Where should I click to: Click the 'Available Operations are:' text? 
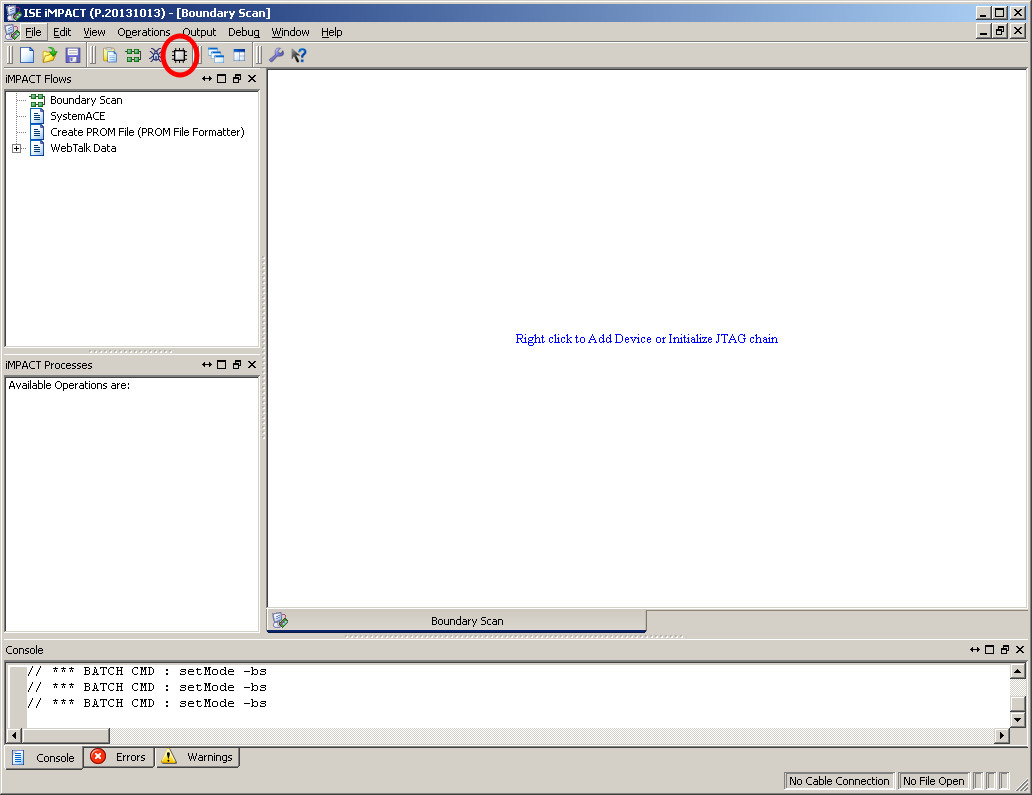click(69, 385)
